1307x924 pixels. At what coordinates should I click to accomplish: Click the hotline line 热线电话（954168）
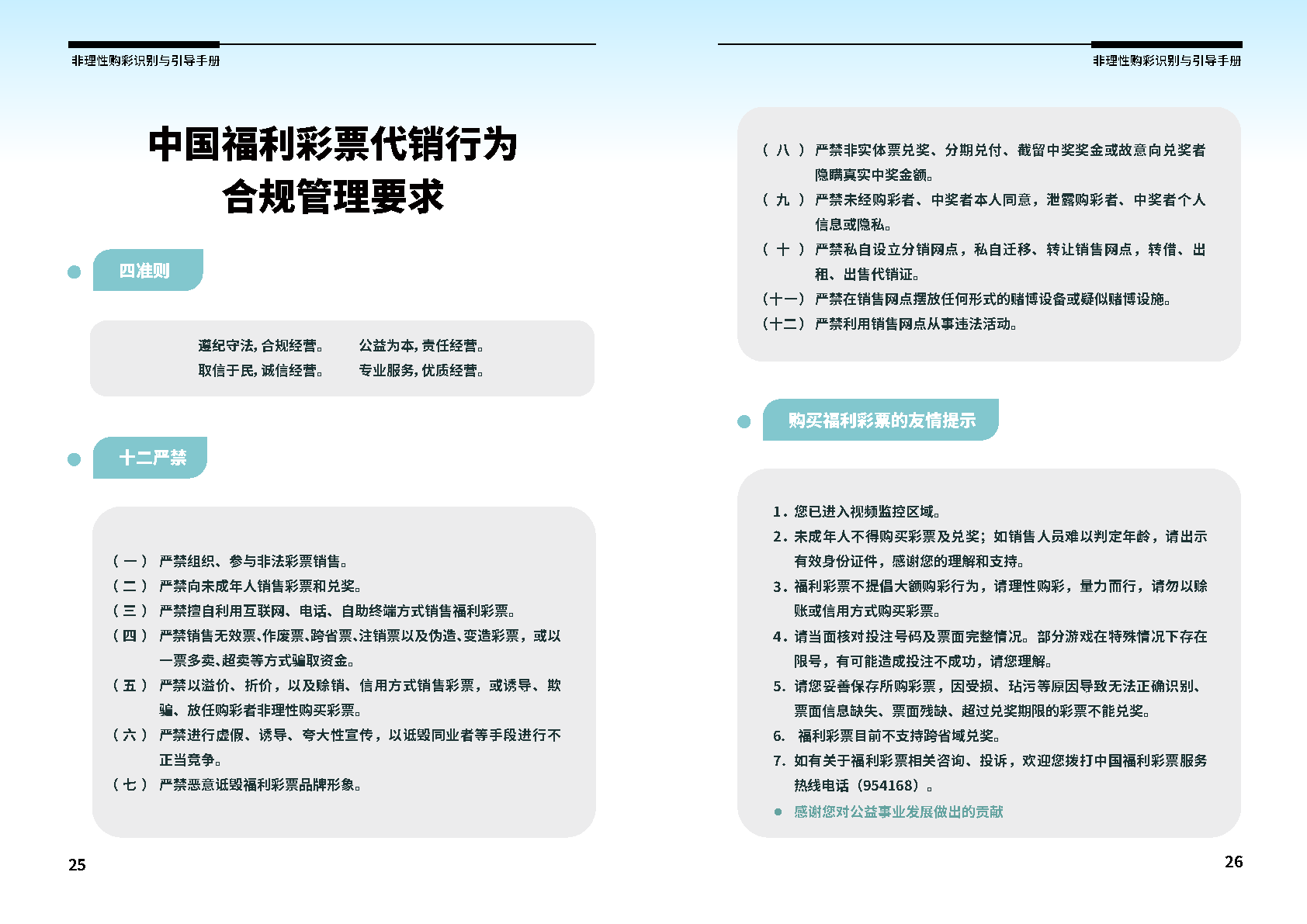click(x=863, y=785)
